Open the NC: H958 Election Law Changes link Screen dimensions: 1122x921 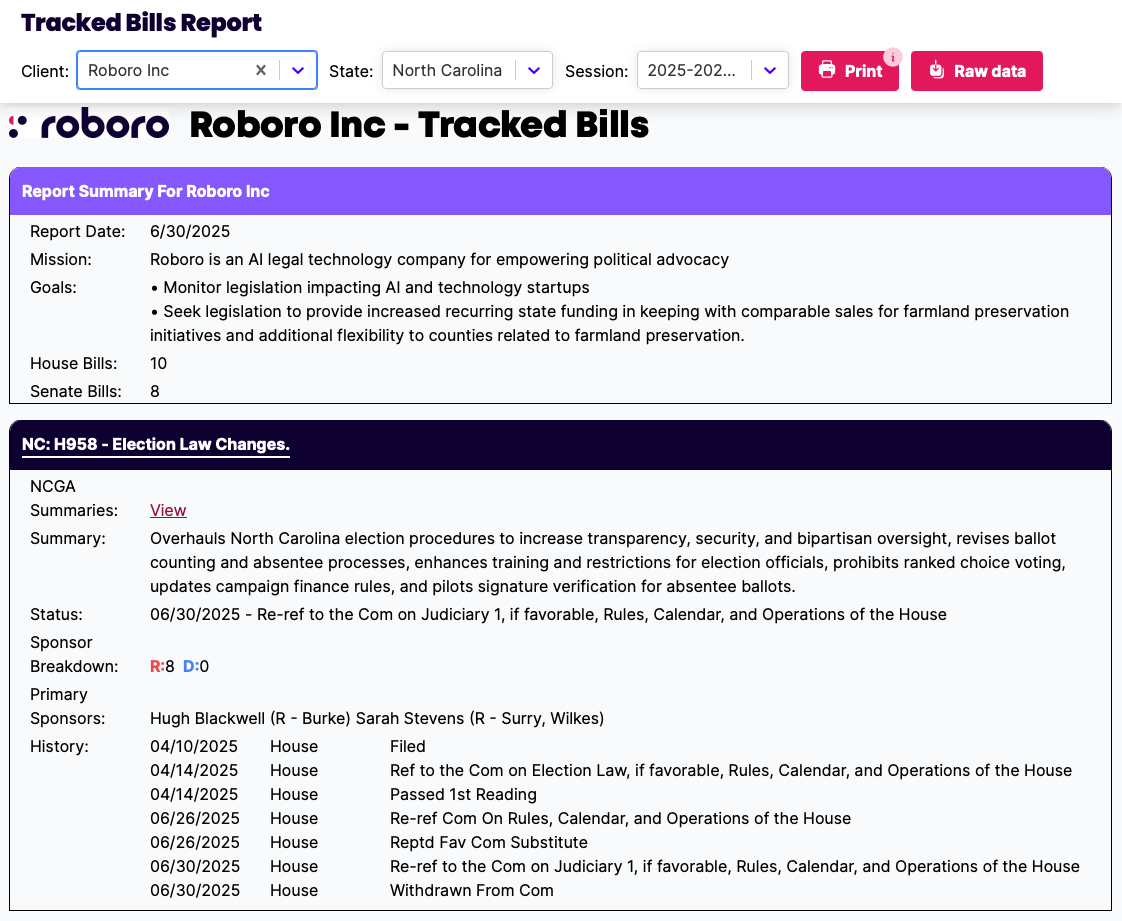click(x=156, y=444)
